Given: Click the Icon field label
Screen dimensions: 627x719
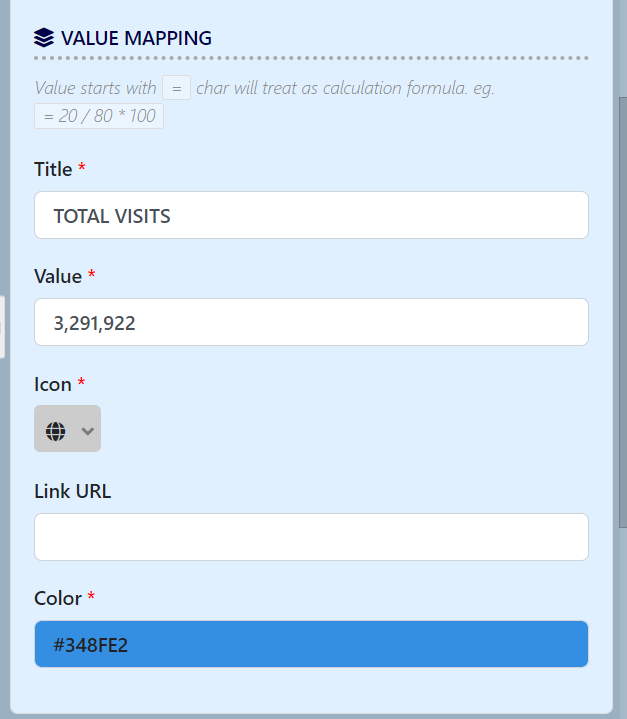Looking at the screenshot, I should [53, 384].
